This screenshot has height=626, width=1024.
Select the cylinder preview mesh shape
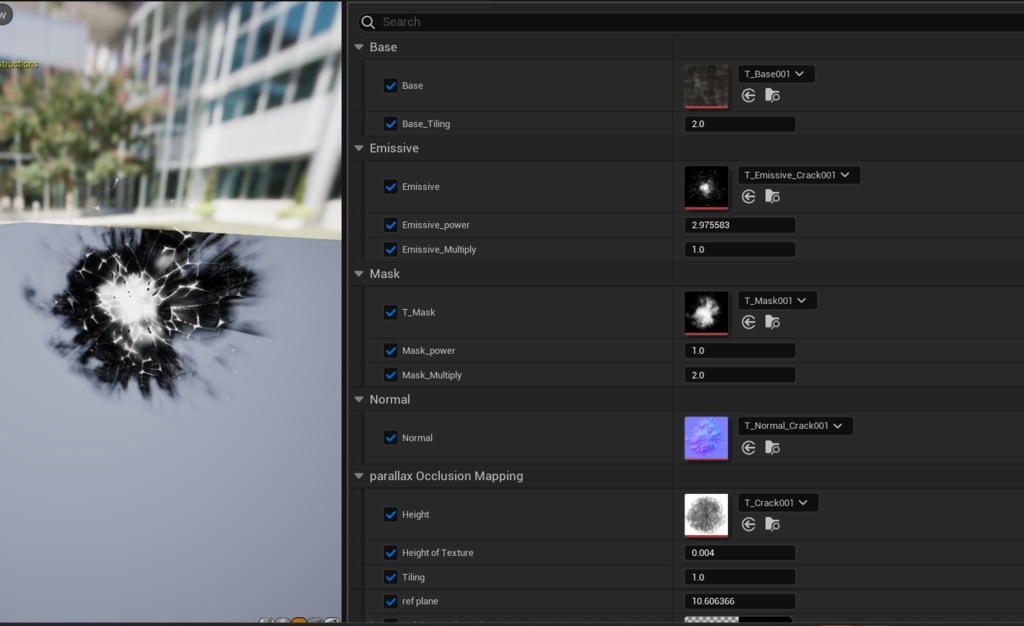[x=266, y=622]
